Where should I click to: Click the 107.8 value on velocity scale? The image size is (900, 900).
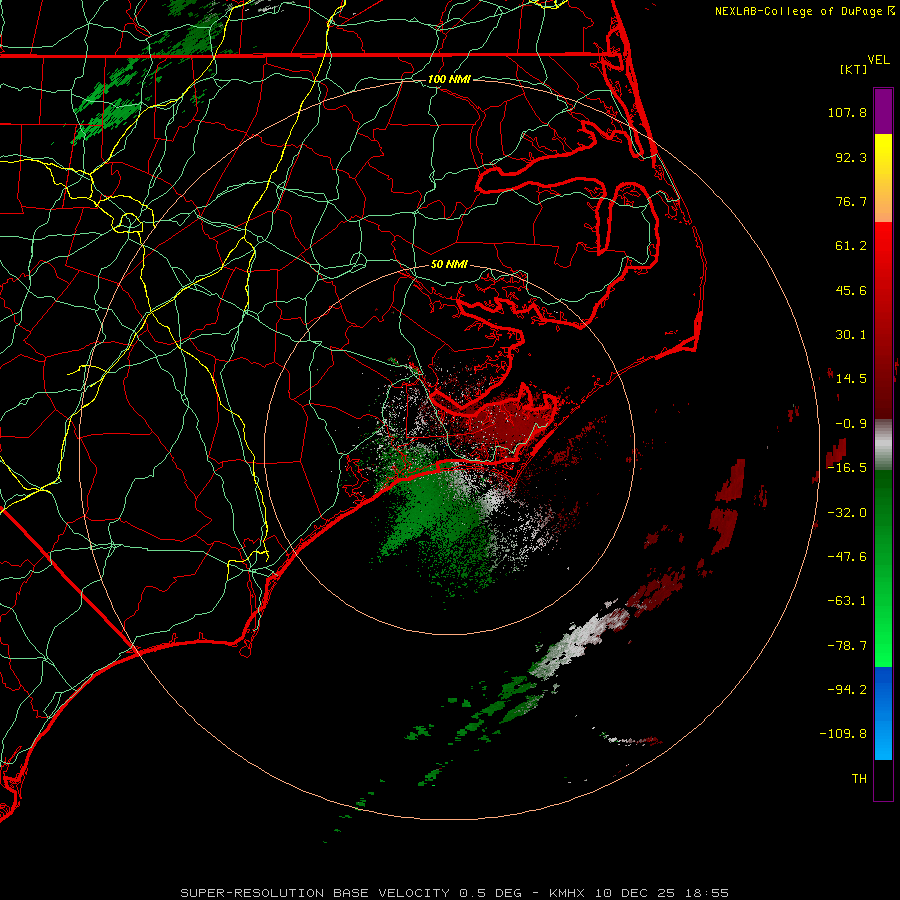click(x=847, y=112)
